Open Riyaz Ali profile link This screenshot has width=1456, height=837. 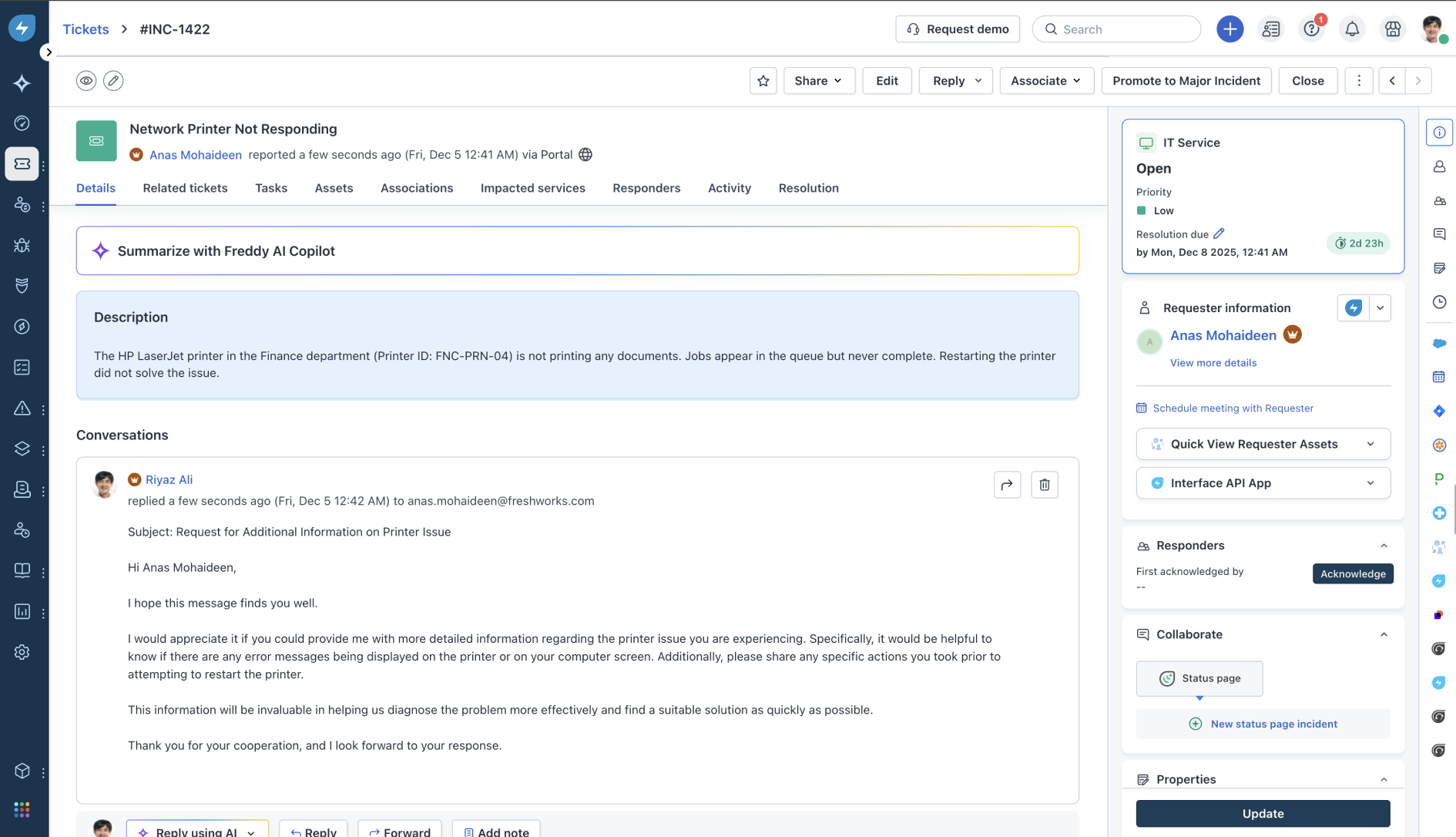point(169,479)
